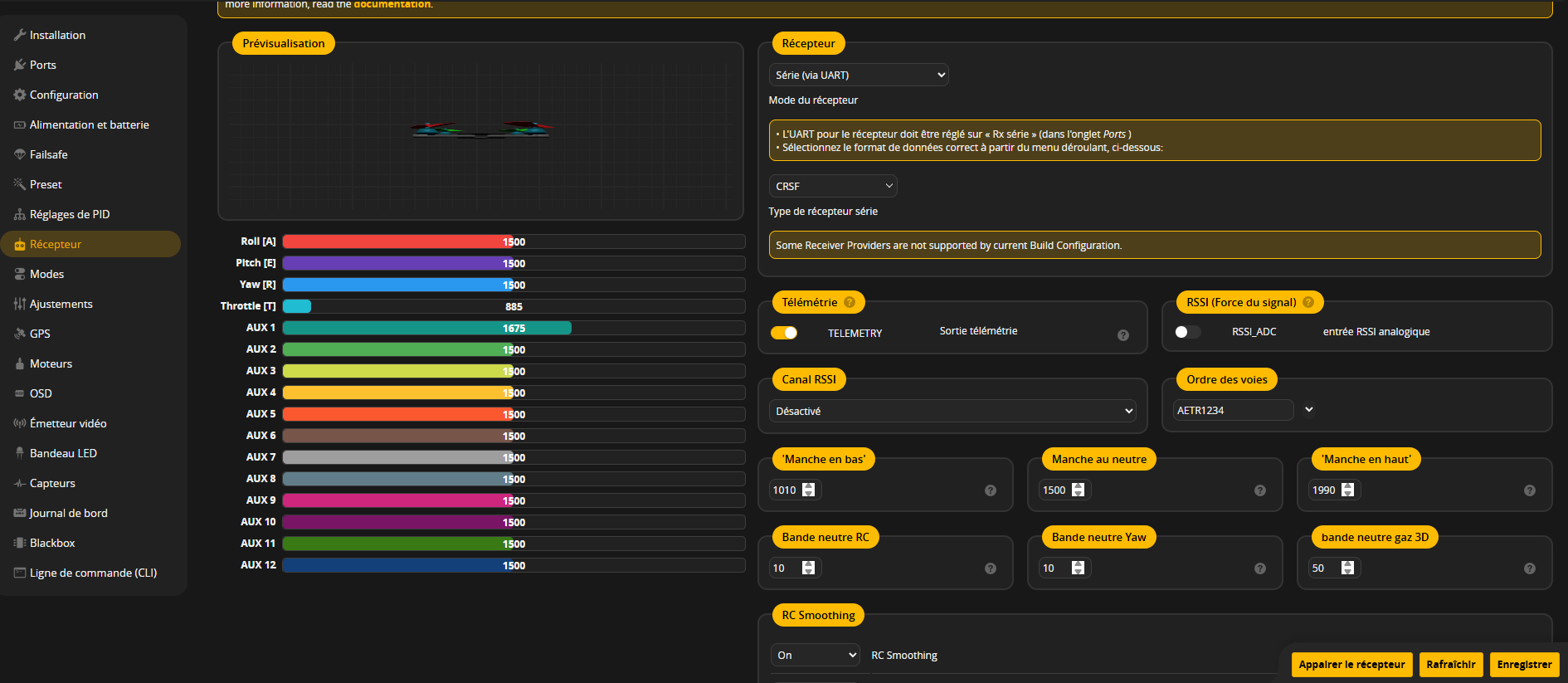The width and height of the screenshot is (1568, 683).
Task: Click the AUX 1 channel bar
Action: (513, 328)
